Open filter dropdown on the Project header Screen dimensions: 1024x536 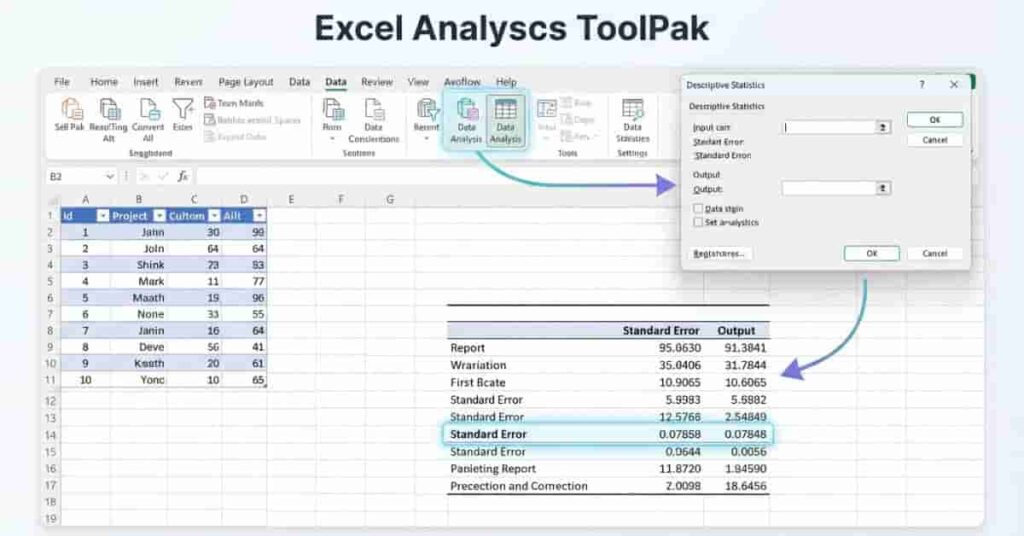pyautogui.click(x=159, y=215)
